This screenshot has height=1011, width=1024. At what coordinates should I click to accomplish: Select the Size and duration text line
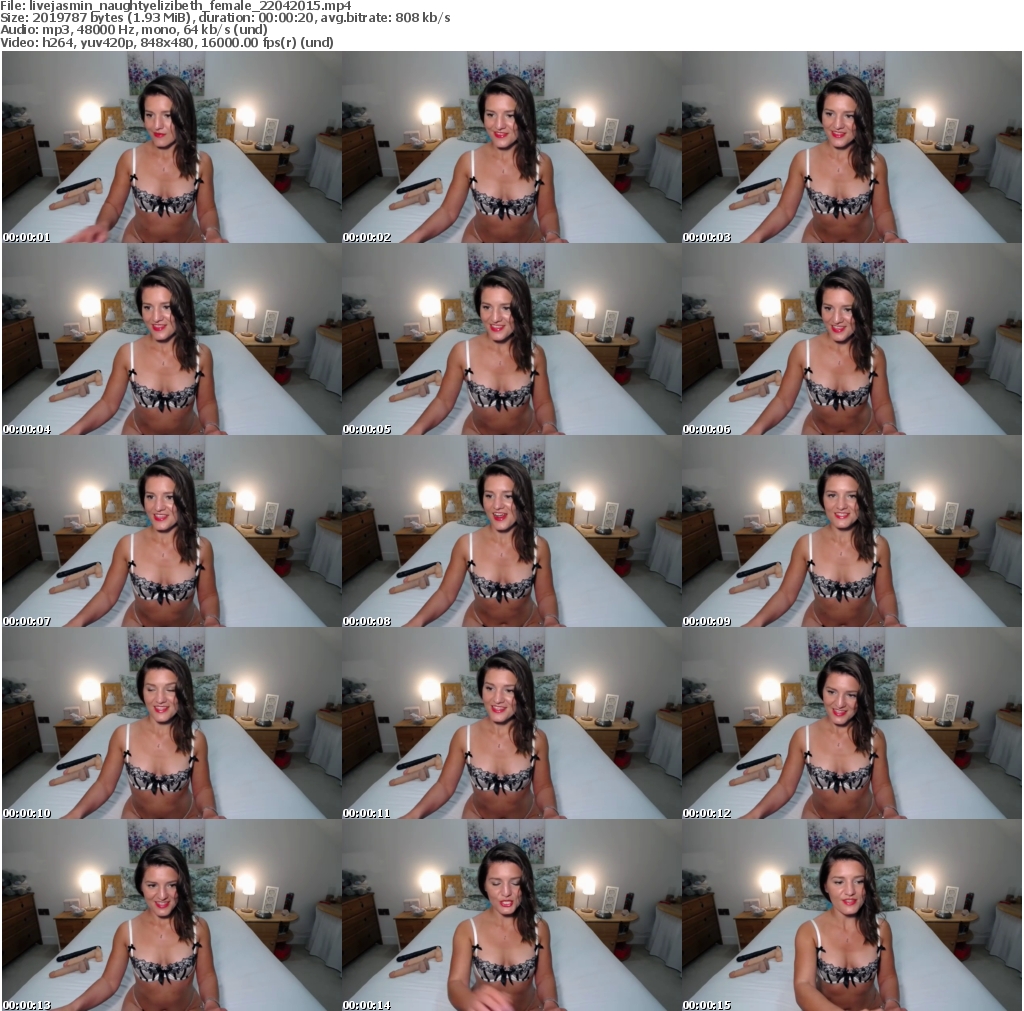point(225,18)
